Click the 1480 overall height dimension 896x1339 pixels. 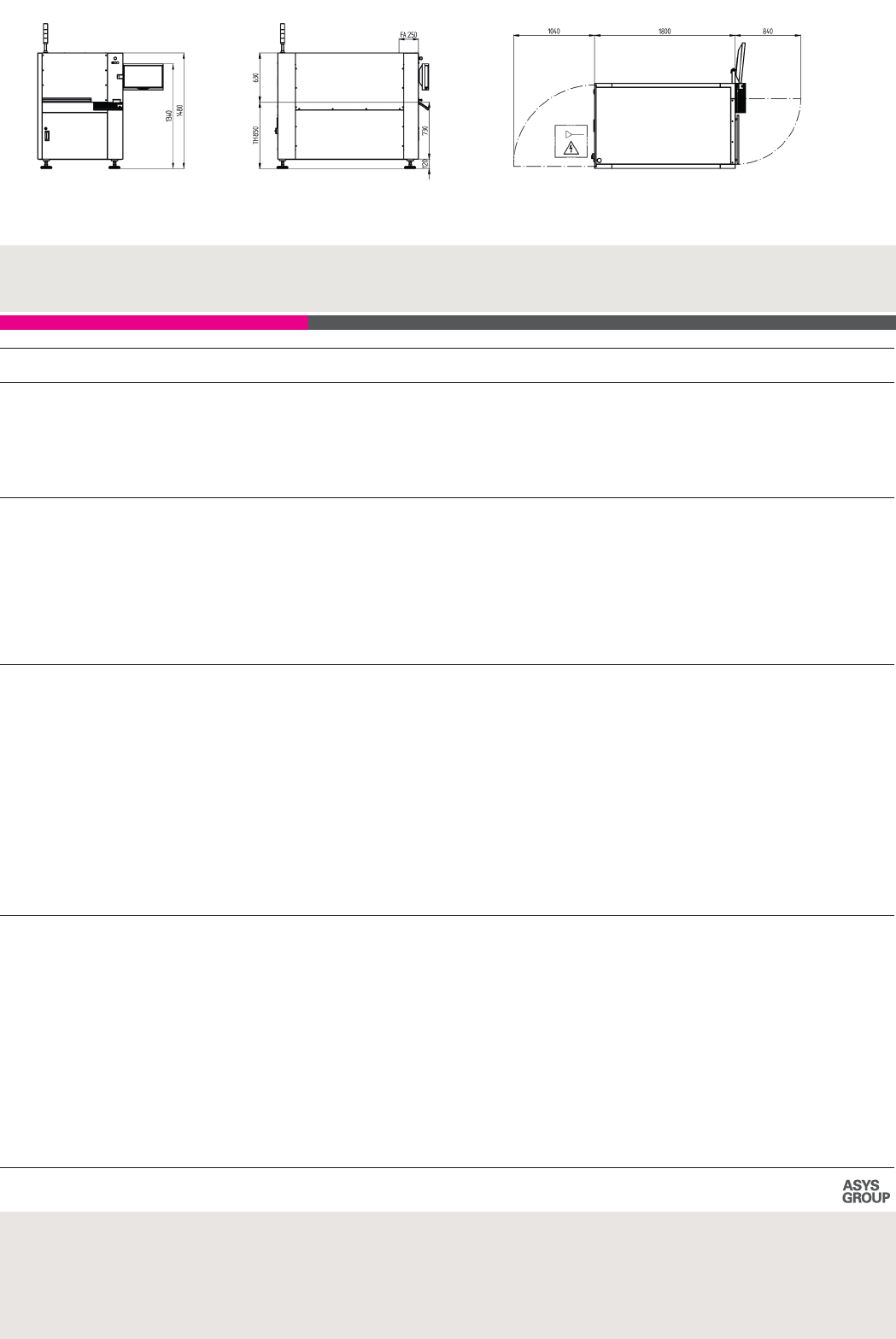(x=179, y=112)
